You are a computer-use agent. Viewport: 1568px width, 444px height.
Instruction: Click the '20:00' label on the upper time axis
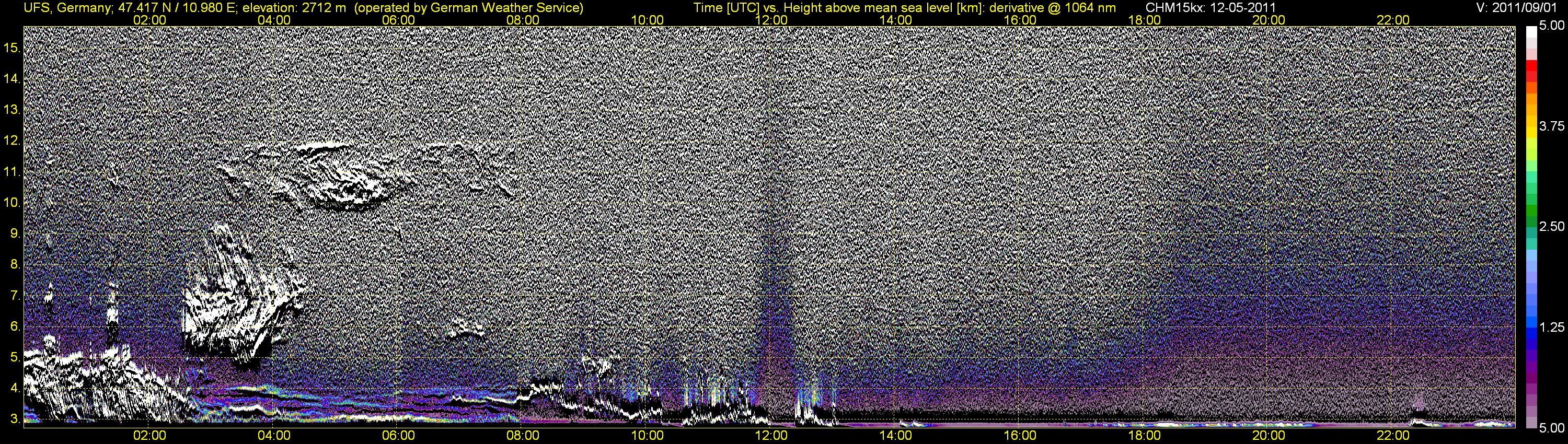[x=1269, y=20]
